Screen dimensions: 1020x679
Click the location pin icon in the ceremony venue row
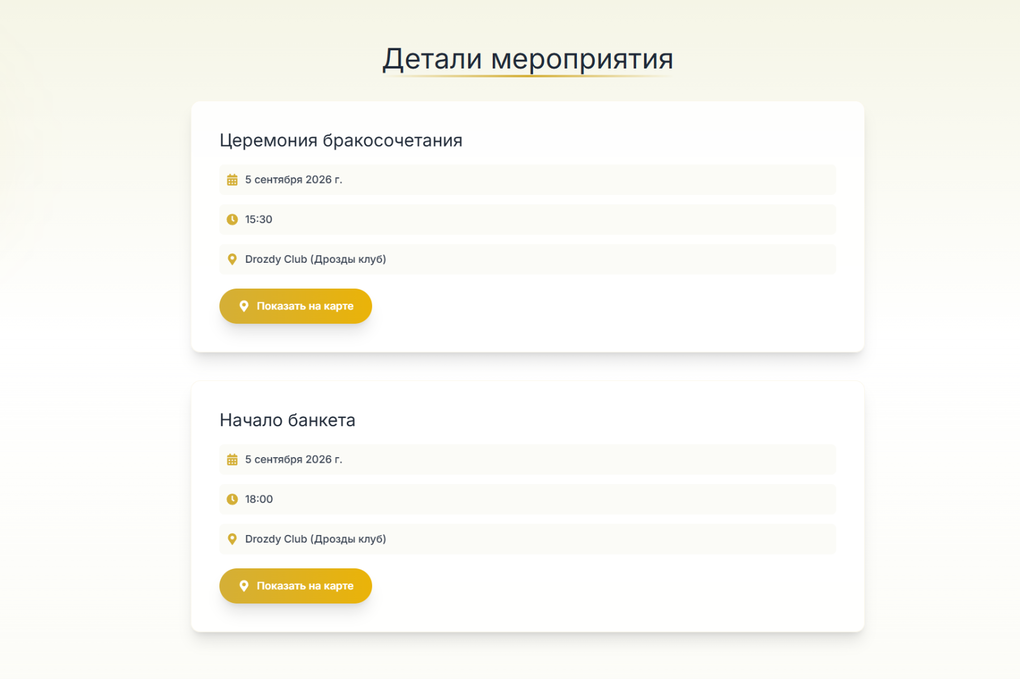tap(232, 259)
